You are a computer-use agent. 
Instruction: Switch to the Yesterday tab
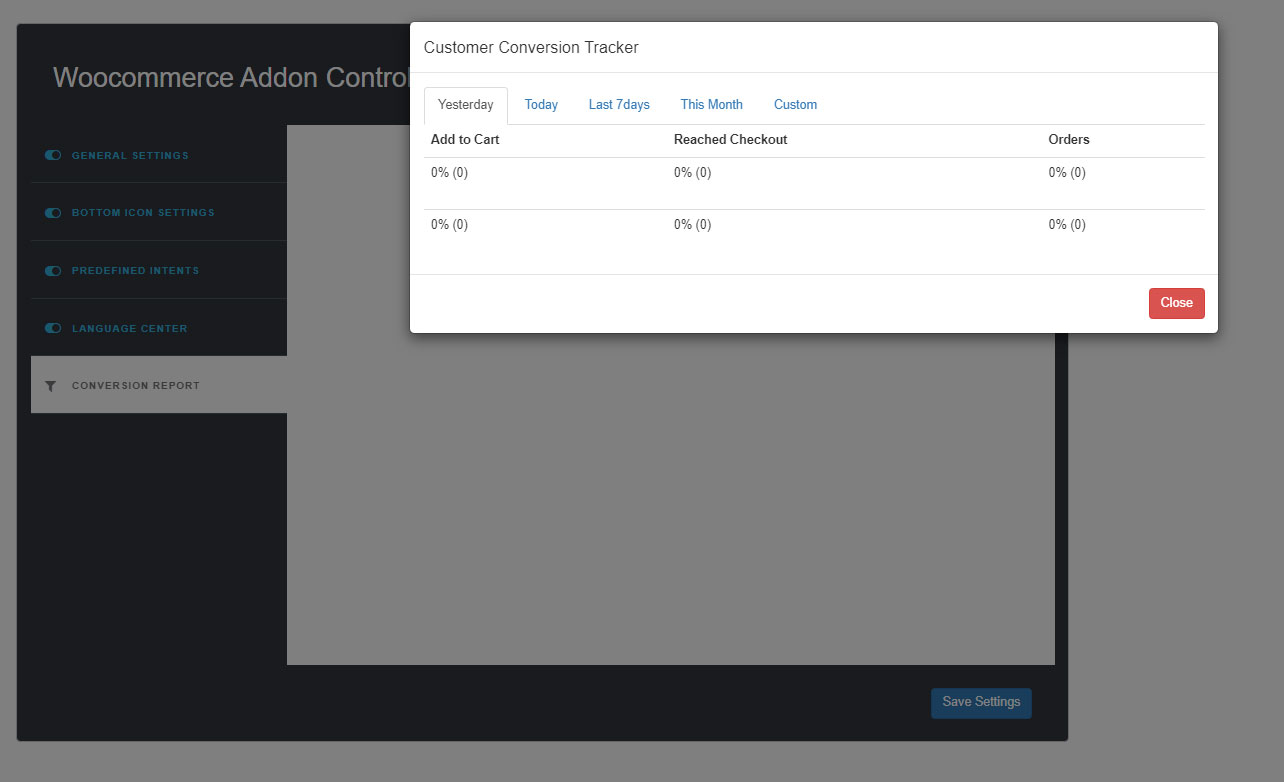[466, 105]
